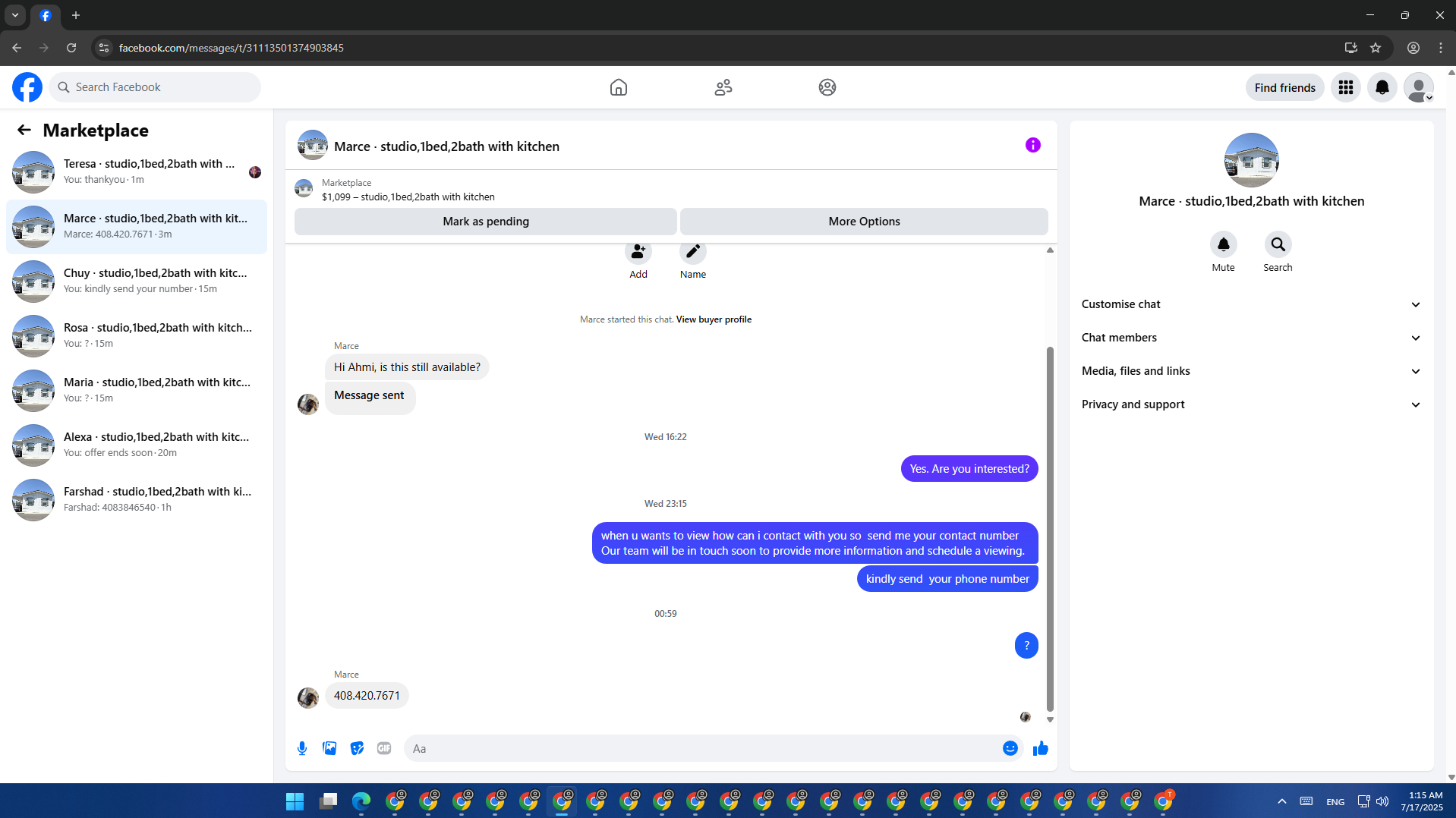Go back with the browser back arrow
The width and height of the screenshot is (1456, 818).
pos(17,48)
